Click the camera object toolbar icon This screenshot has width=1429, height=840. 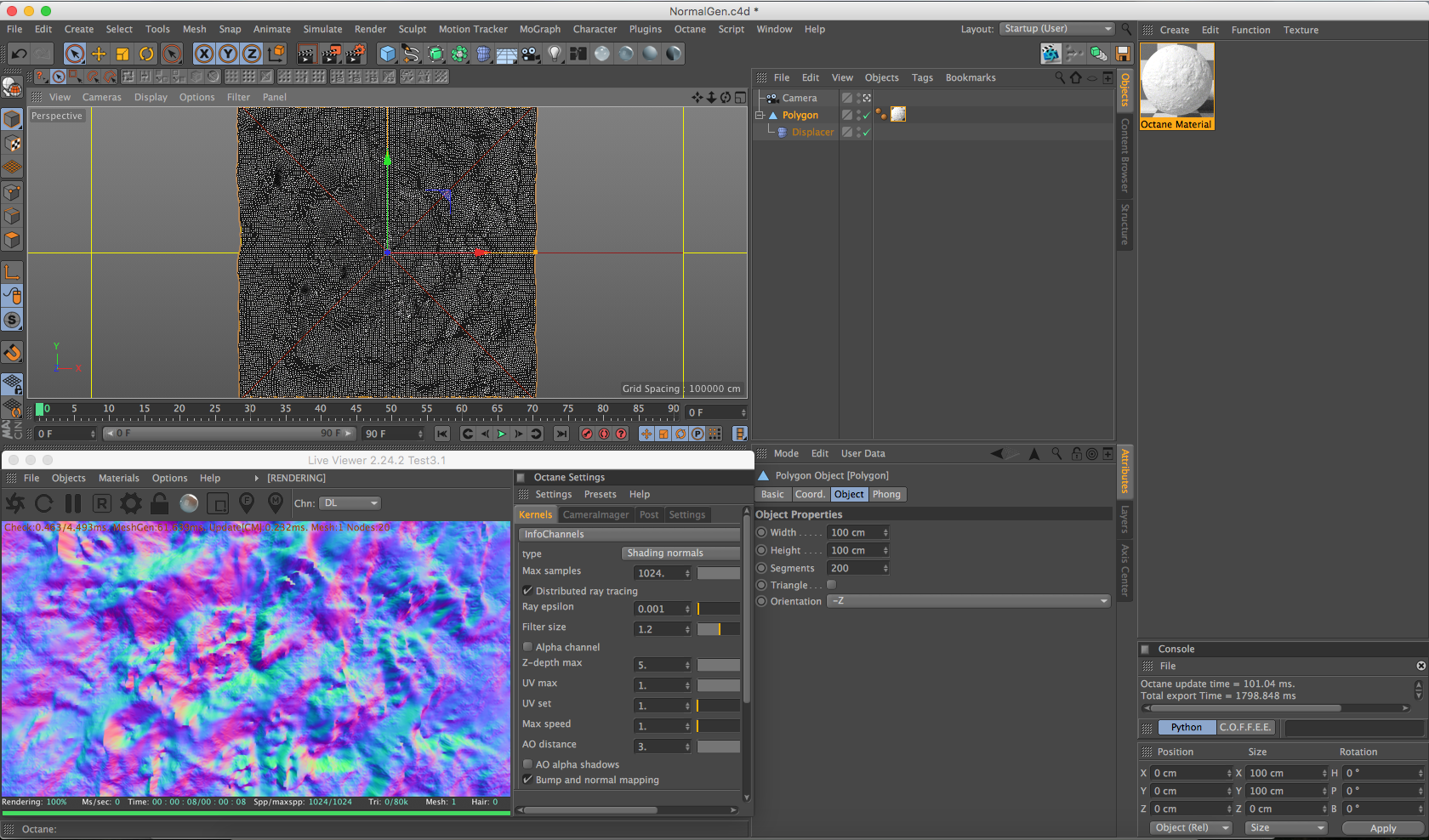pos(530,54)
